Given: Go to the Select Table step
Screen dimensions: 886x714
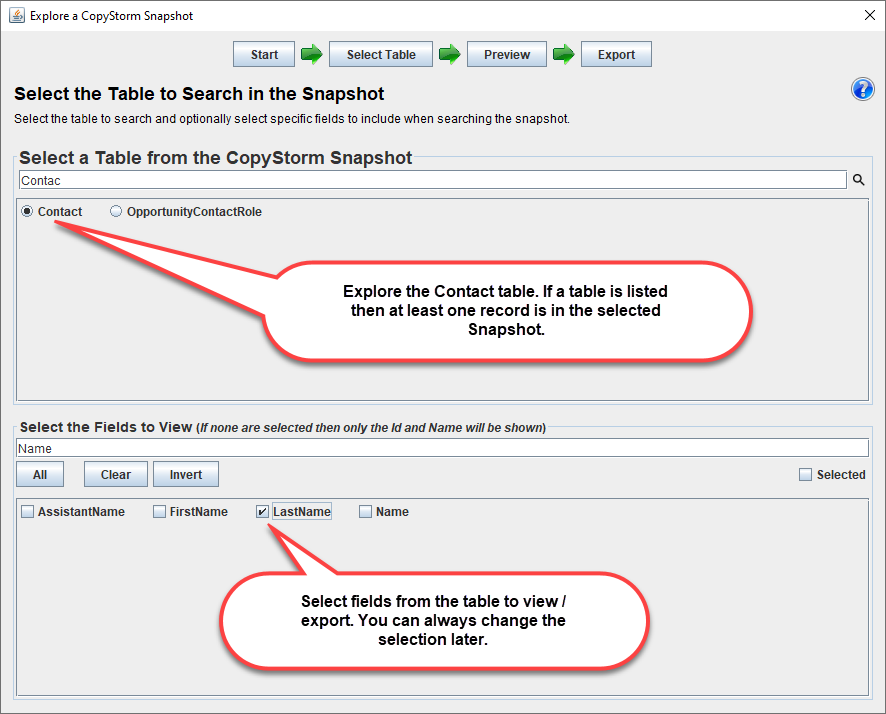Looking at the screenshot, I should (381, 54).
